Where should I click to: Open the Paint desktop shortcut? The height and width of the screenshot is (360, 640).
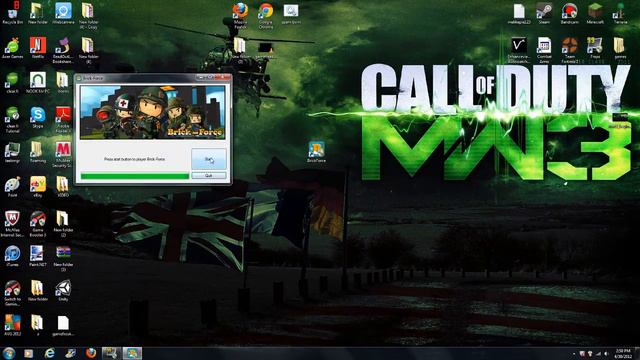pos(12,187)
